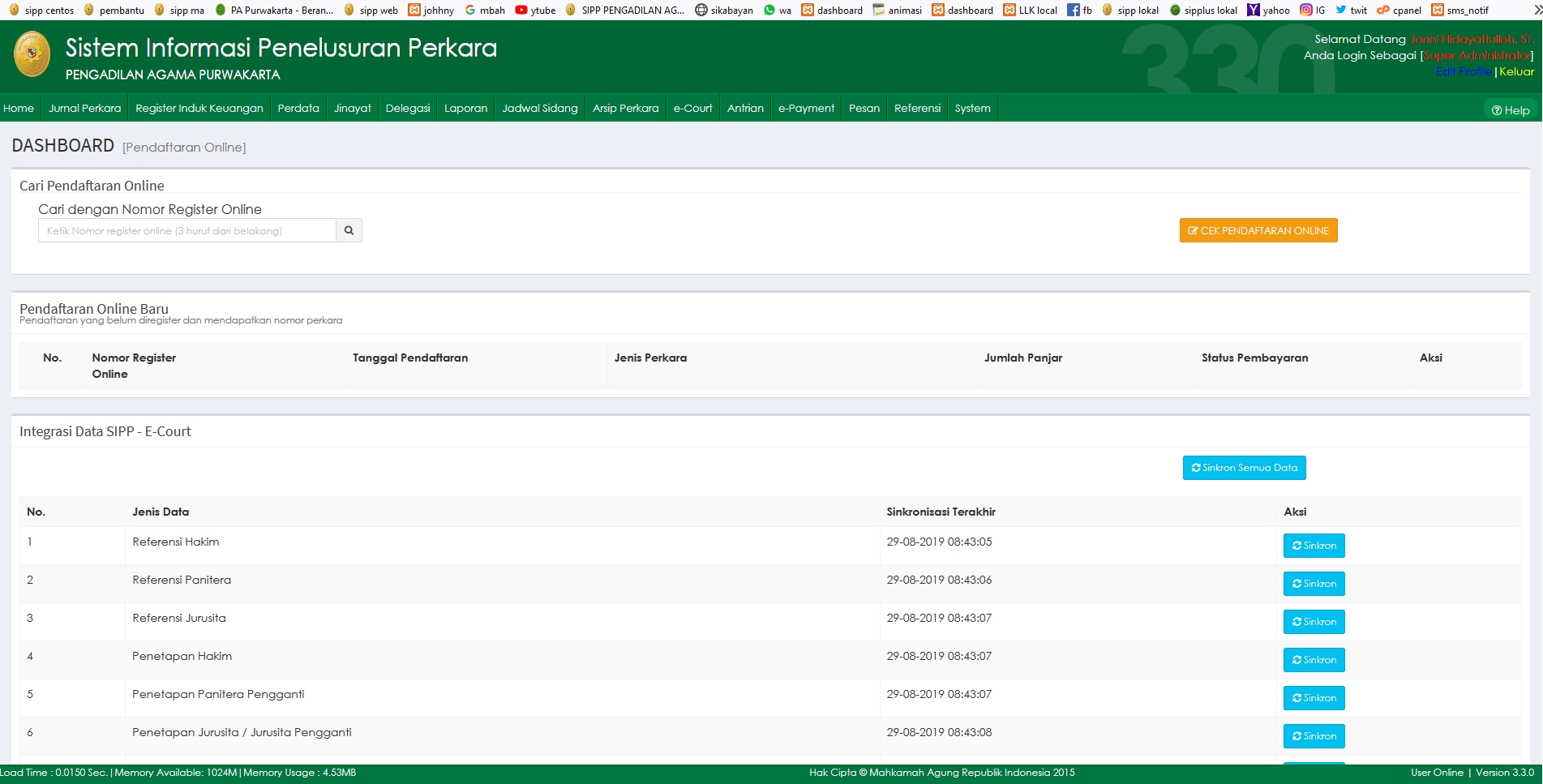Open the Pesan menu
The width and height of the screenshot is (1543, 784).
(x=864, y=108)
